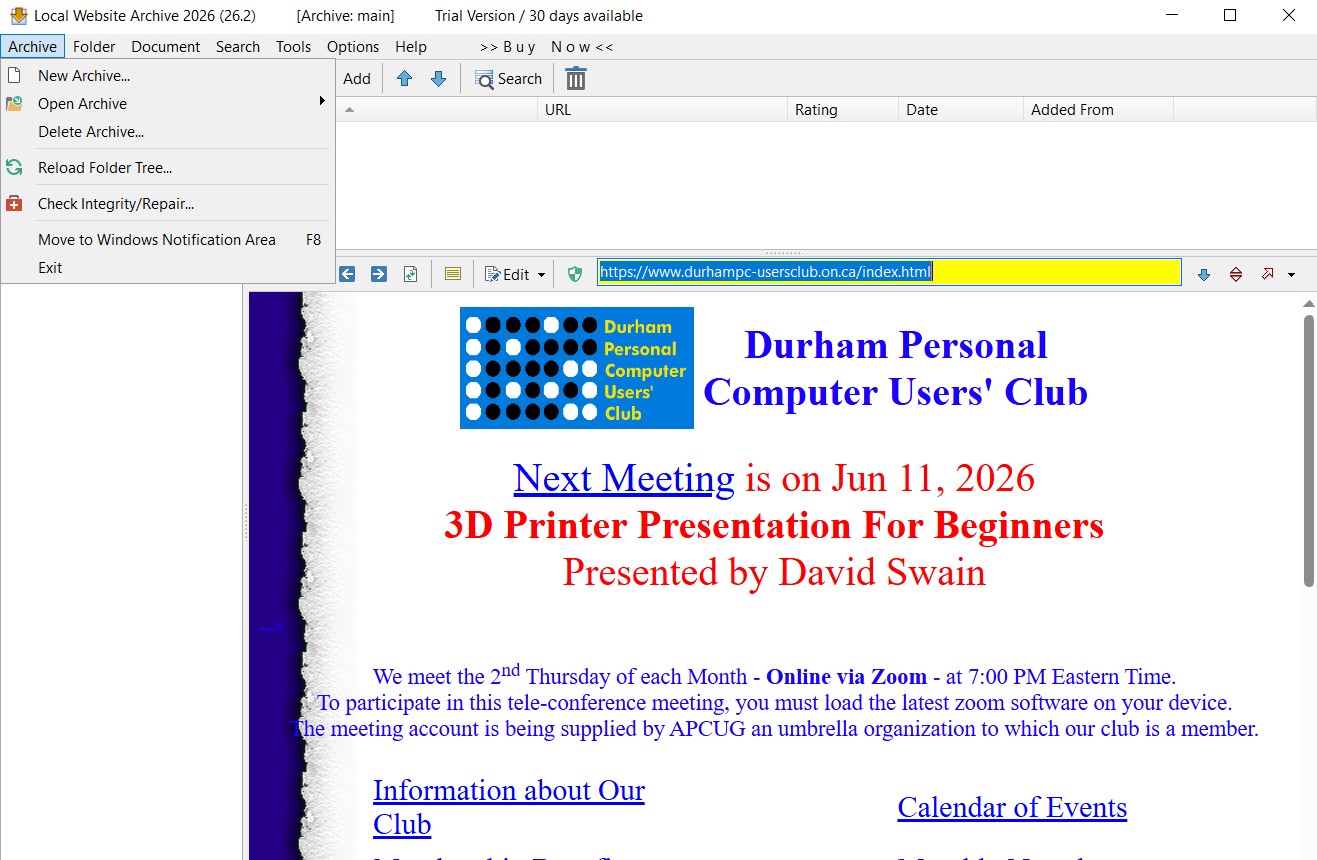Sort by the Date column header
Viewport: 1317px width, 860px height.
961,110
